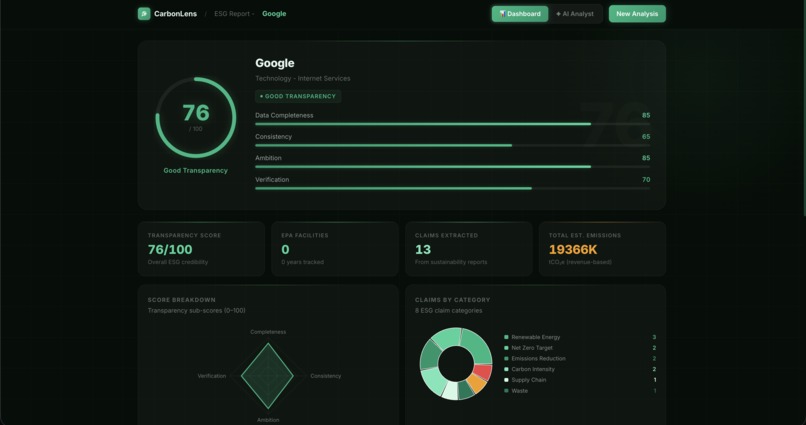Select the Claims Extracted 13 value
The height and width of the screenshot is (425, 806).
pos(423,250)
